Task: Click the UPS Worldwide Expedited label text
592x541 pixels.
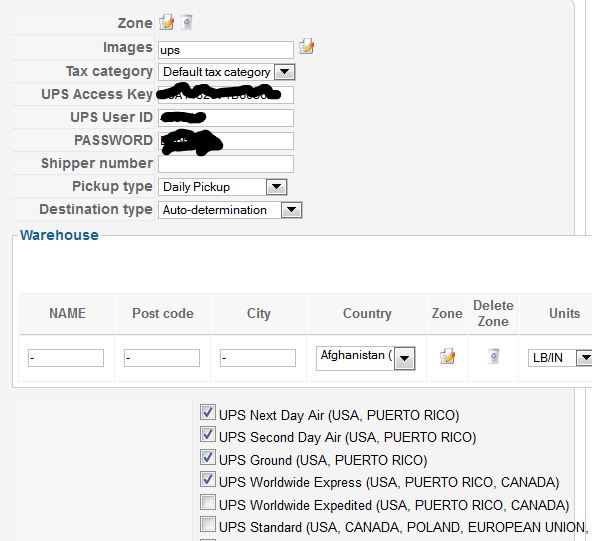Action: click(394, 505)
